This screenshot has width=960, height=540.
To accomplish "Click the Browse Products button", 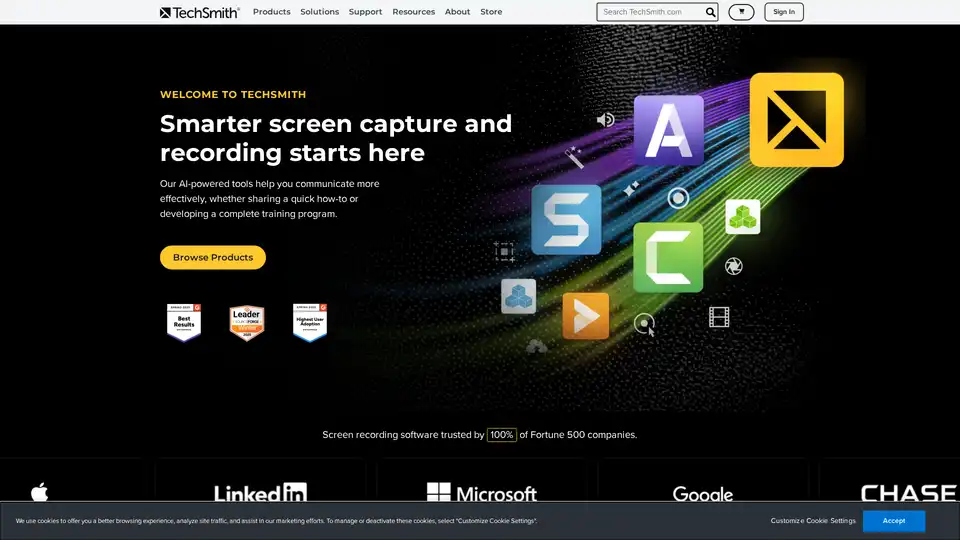I will pos(213,257).
